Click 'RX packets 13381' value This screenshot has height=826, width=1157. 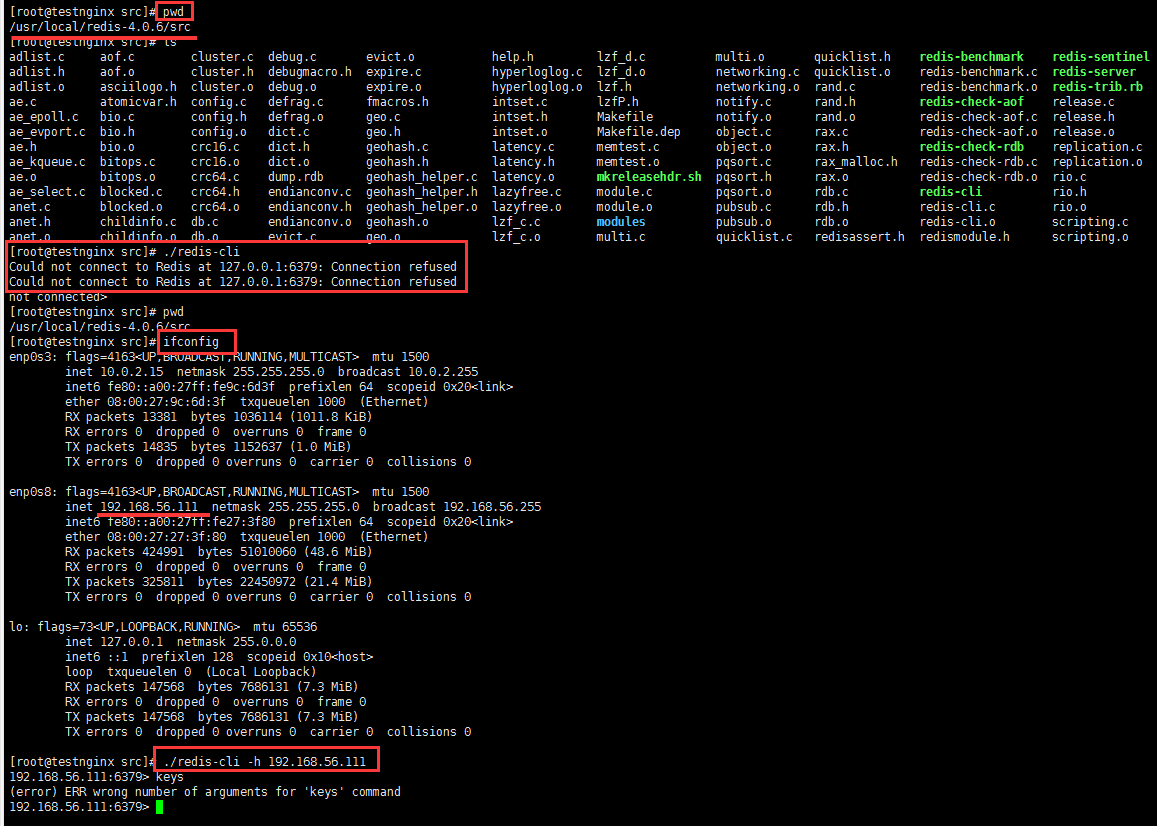click(120, 417)
